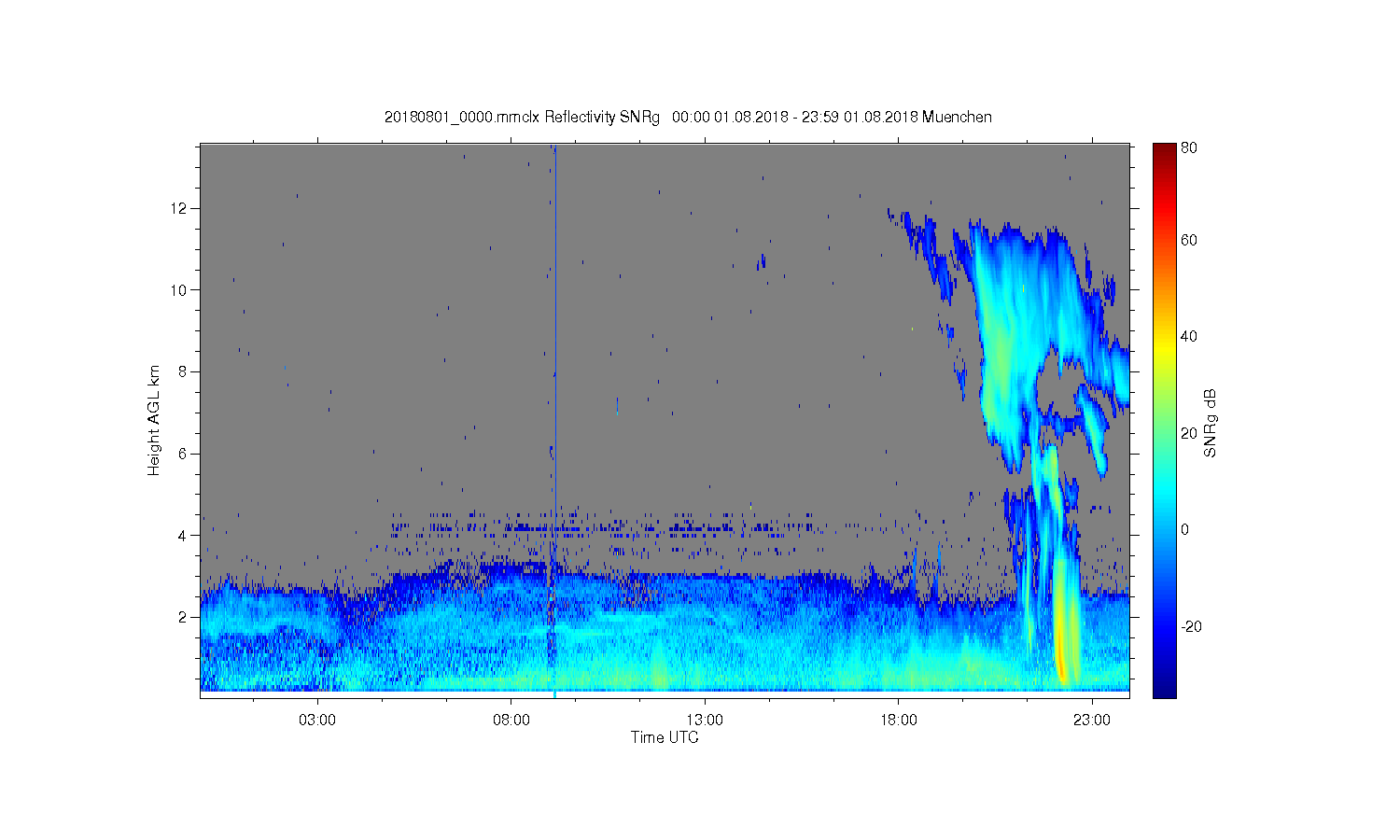Click the 08:00 time tick label
The width and height of the screenshot is (1400, 840).
point(511,721)
